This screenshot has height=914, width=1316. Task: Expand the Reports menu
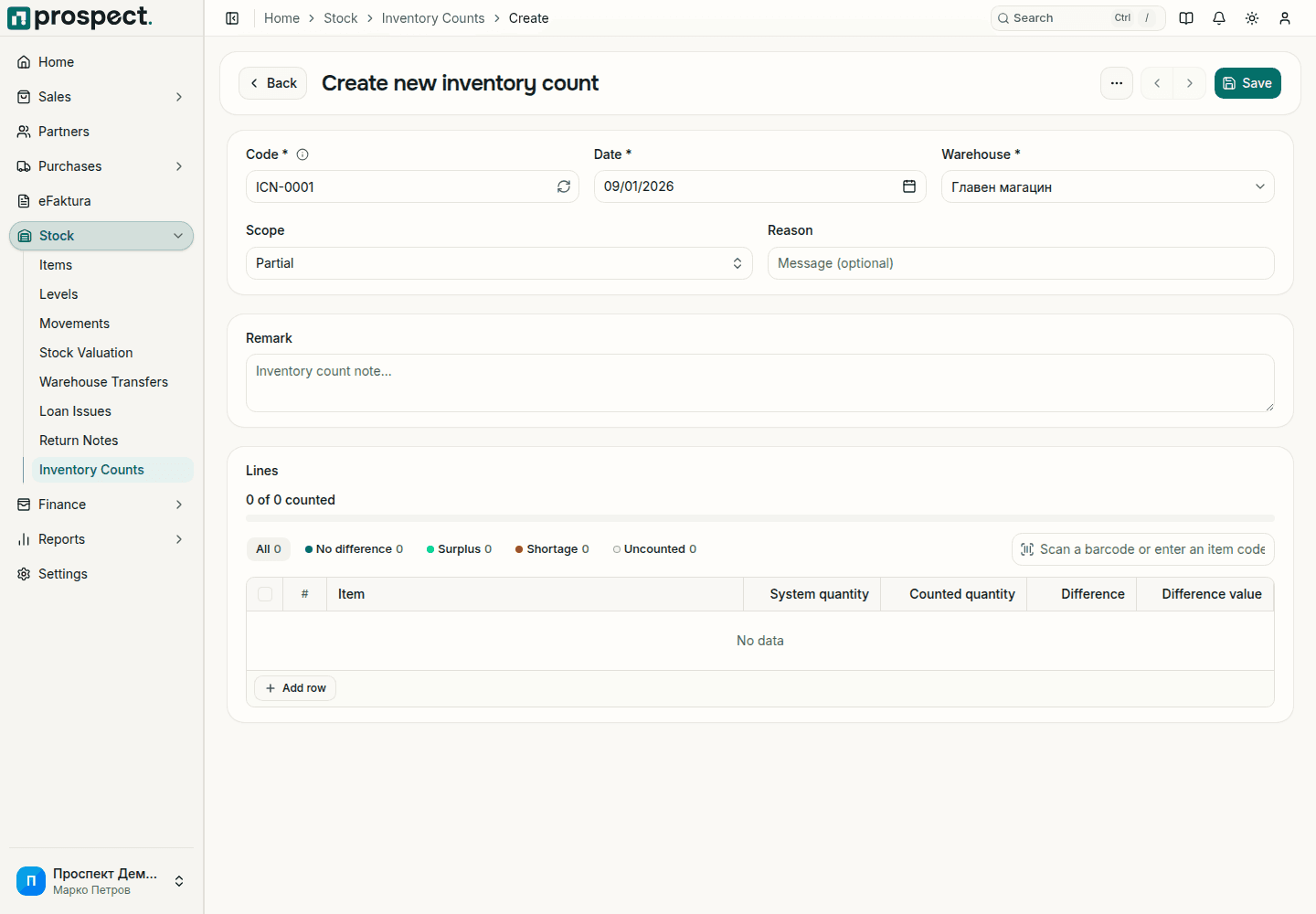coord(101,539)
